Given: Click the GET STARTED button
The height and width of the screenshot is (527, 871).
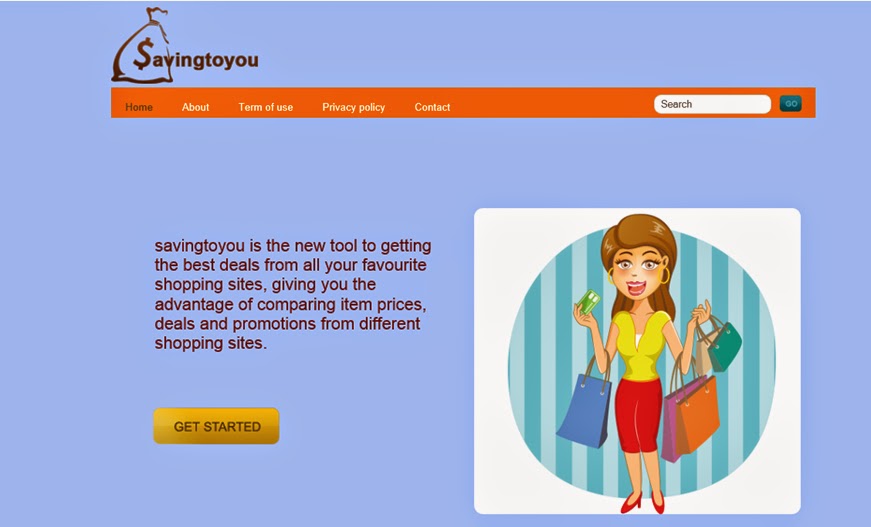Looking at the screenshot, I should point(216,426).
